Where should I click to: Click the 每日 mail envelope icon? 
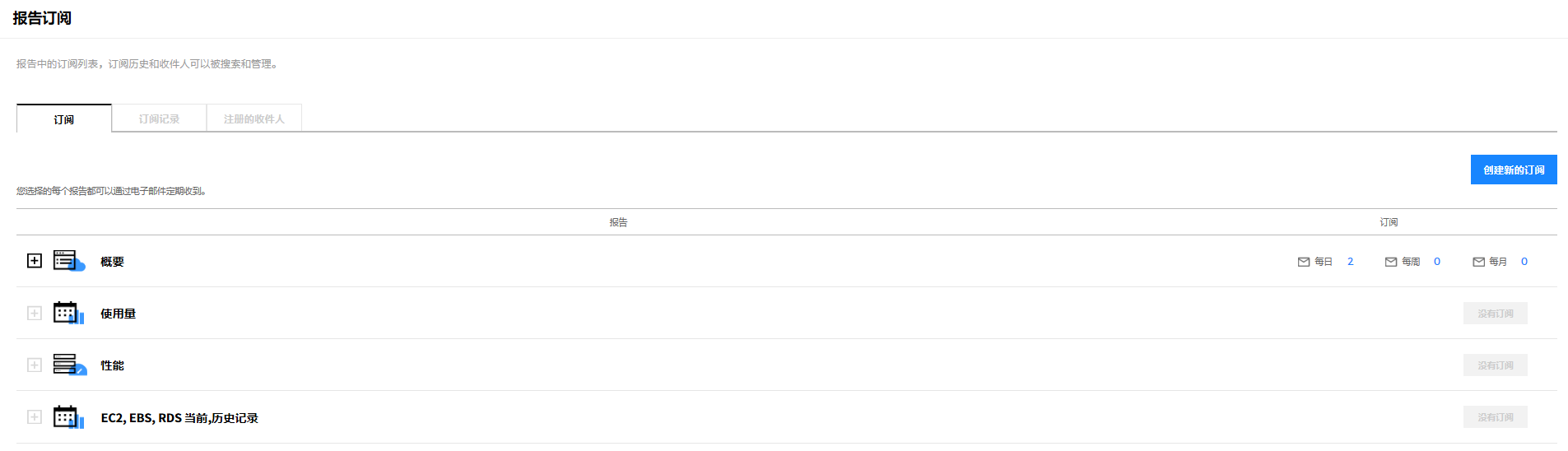point(1304,262)
